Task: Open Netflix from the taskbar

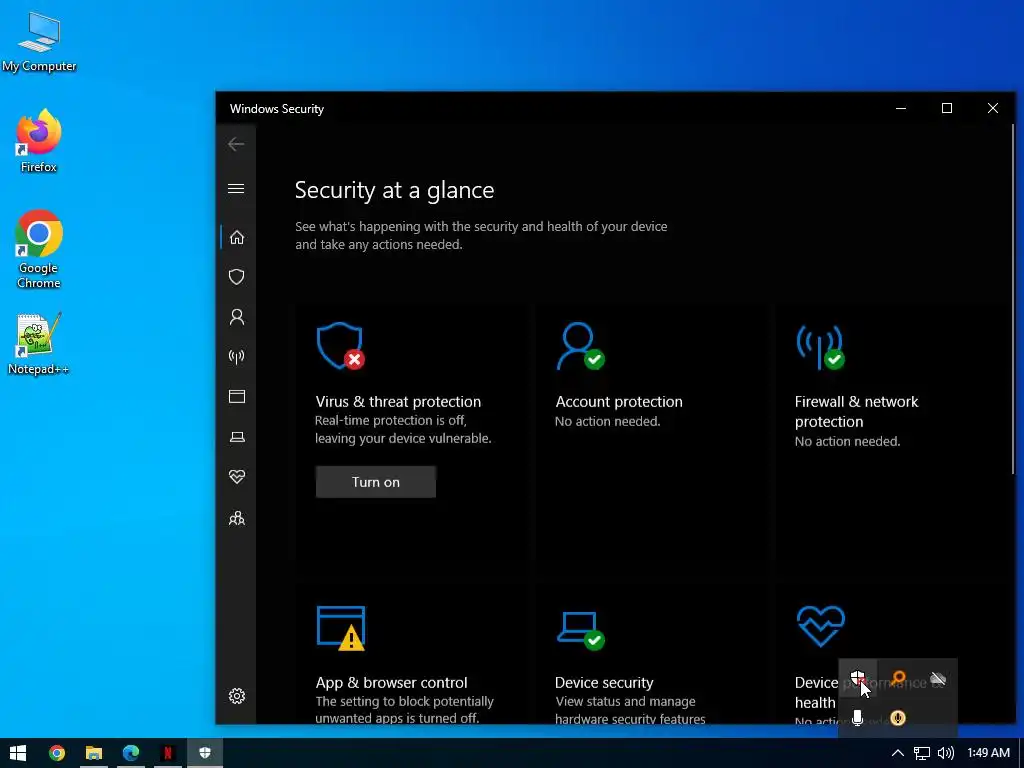Action: [168, 754]
